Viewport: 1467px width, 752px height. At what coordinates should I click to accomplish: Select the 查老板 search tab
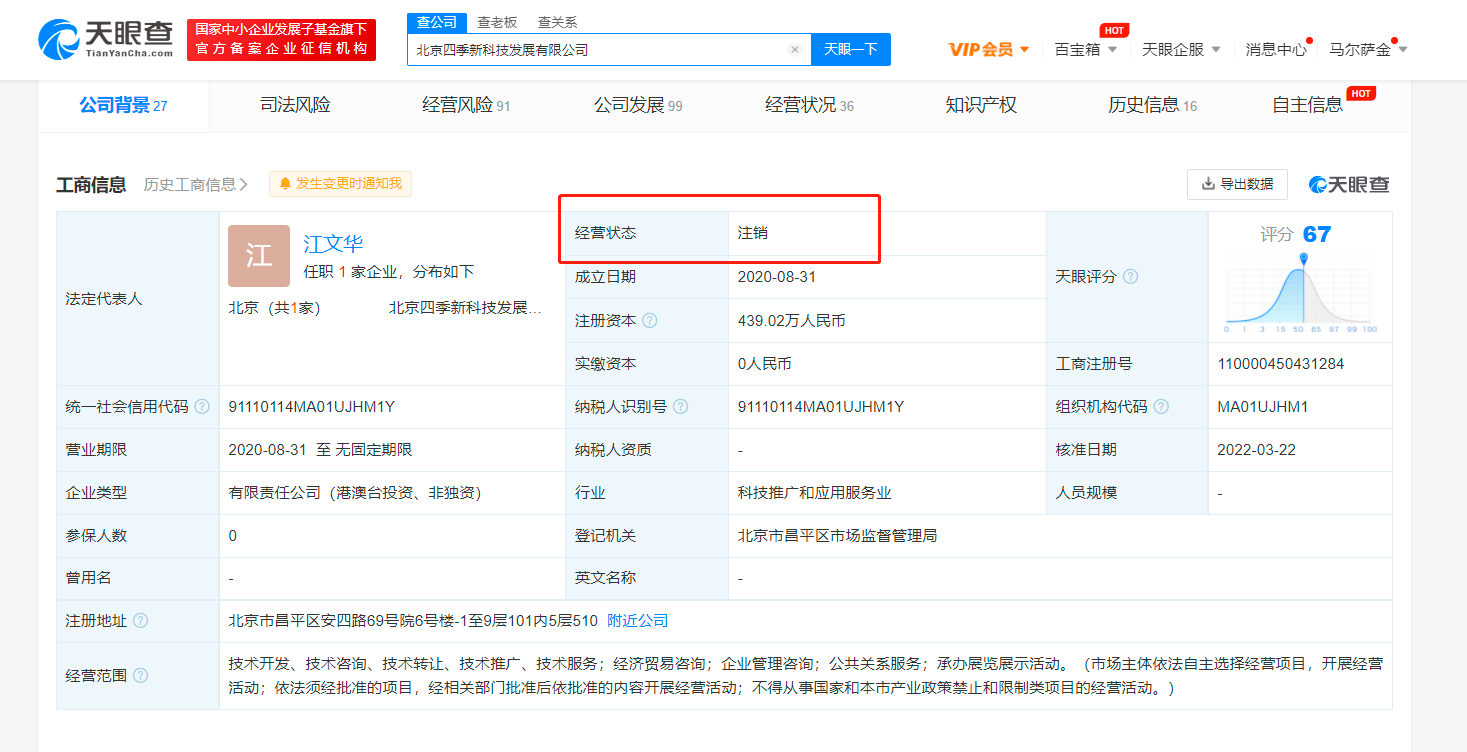497,22
